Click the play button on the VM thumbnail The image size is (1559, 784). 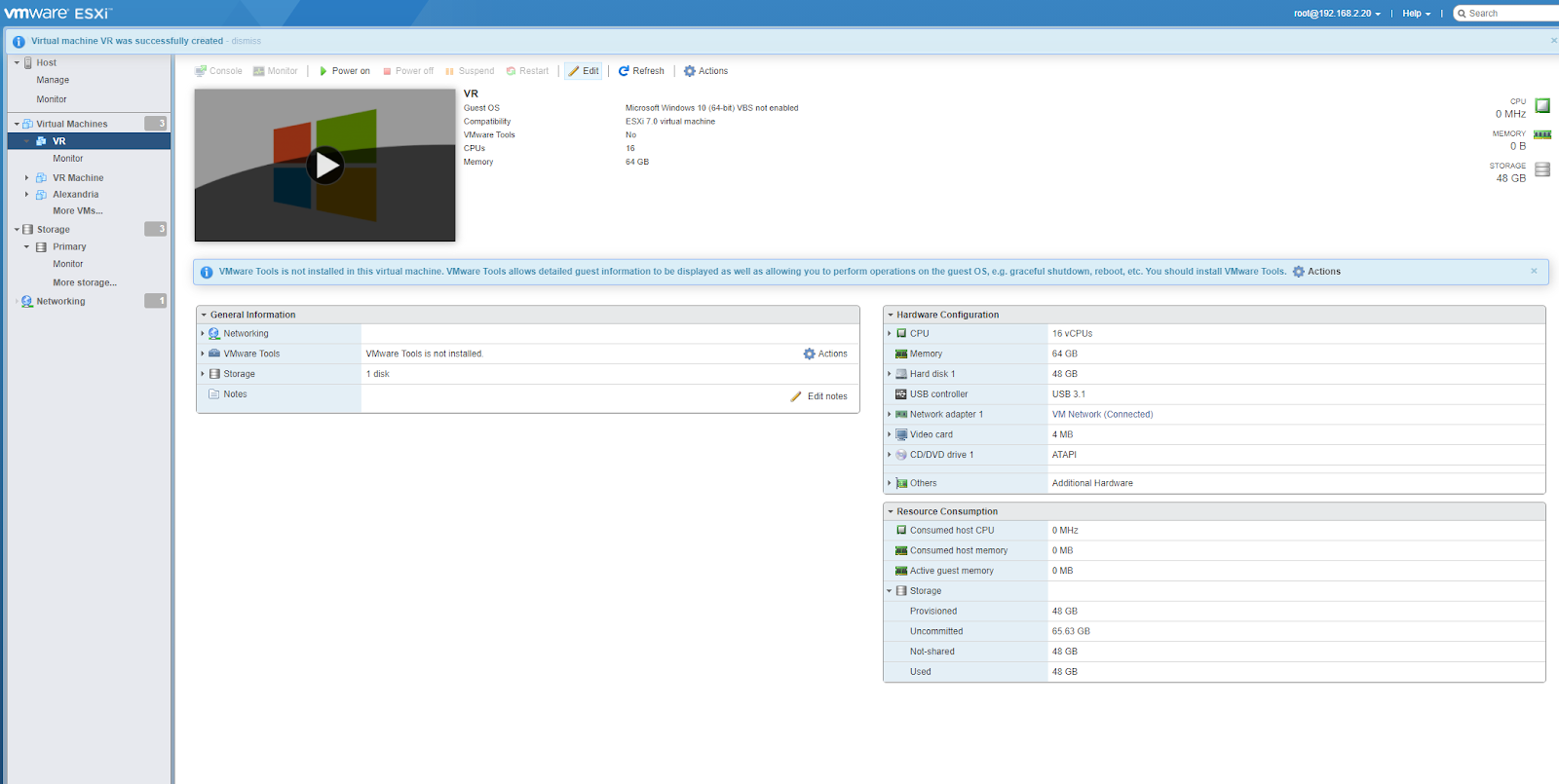325,166
